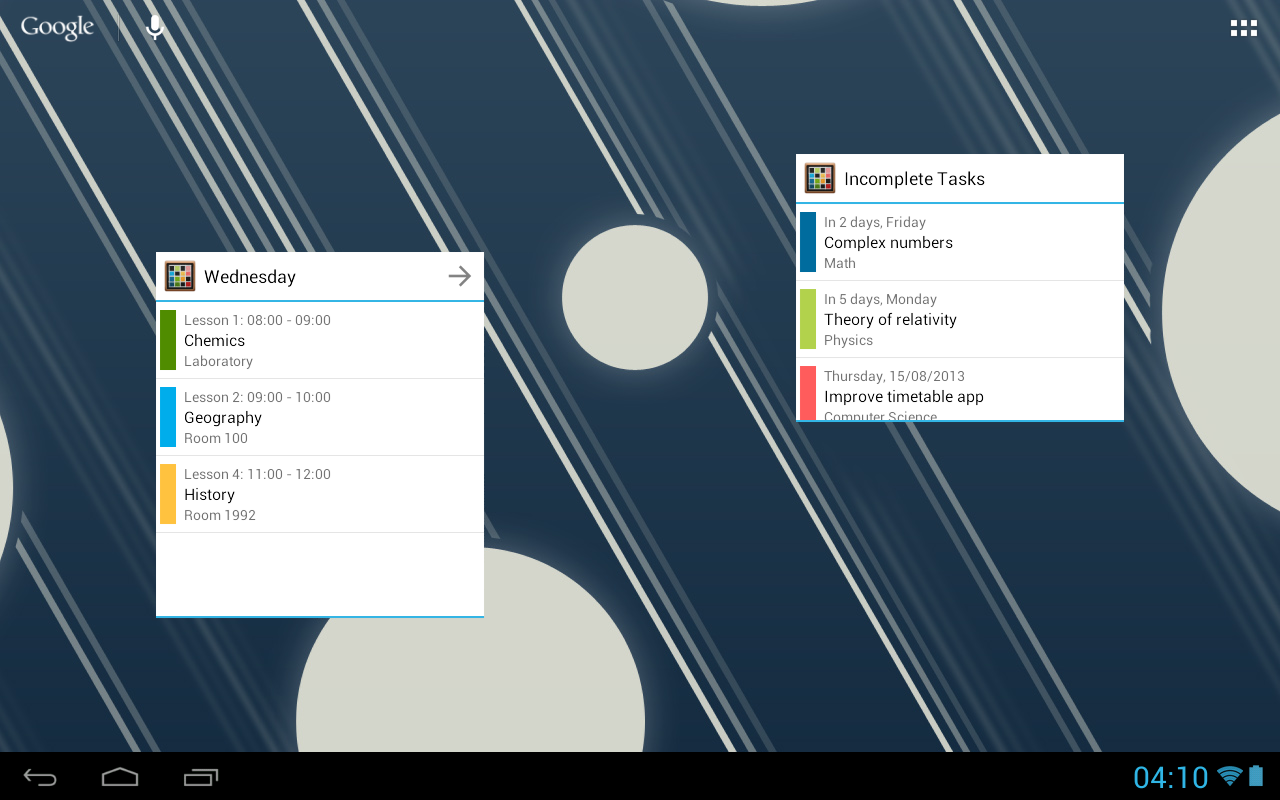
Task: Tap the Wi-Fi status icon
Action: point(1232,777)
